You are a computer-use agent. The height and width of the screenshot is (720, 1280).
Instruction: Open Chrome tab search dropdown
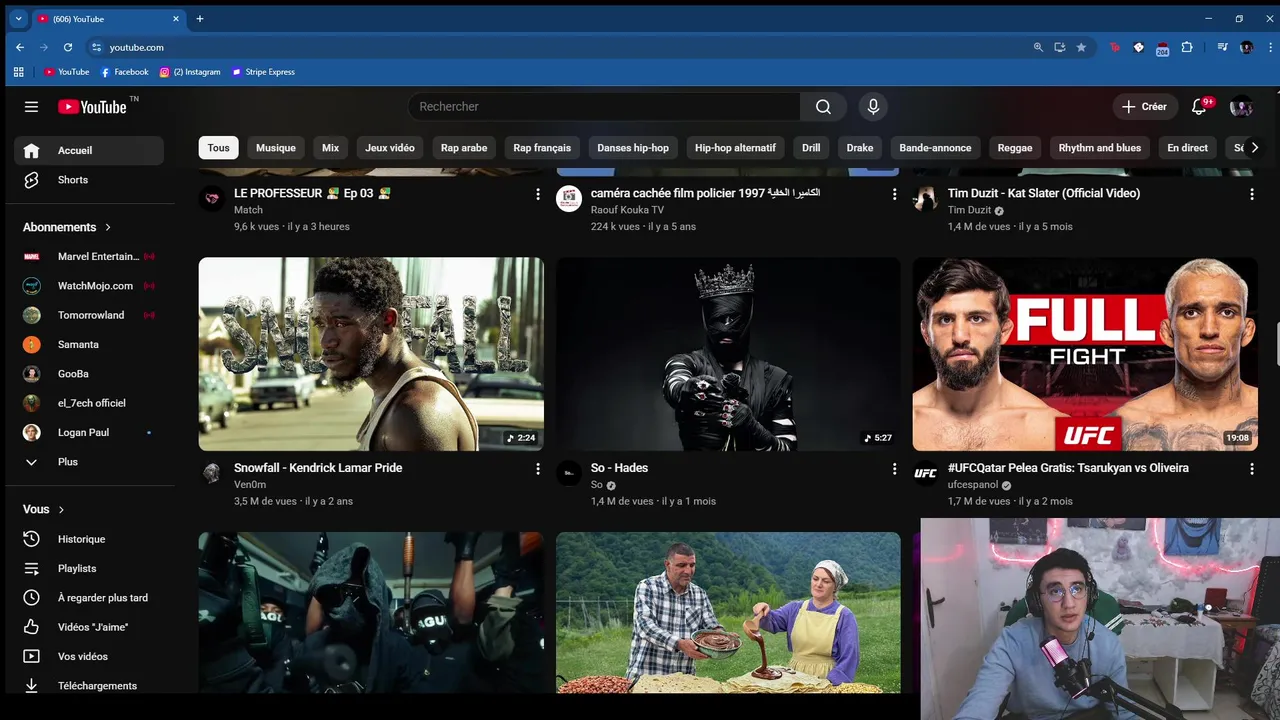(x=18, y=18)
